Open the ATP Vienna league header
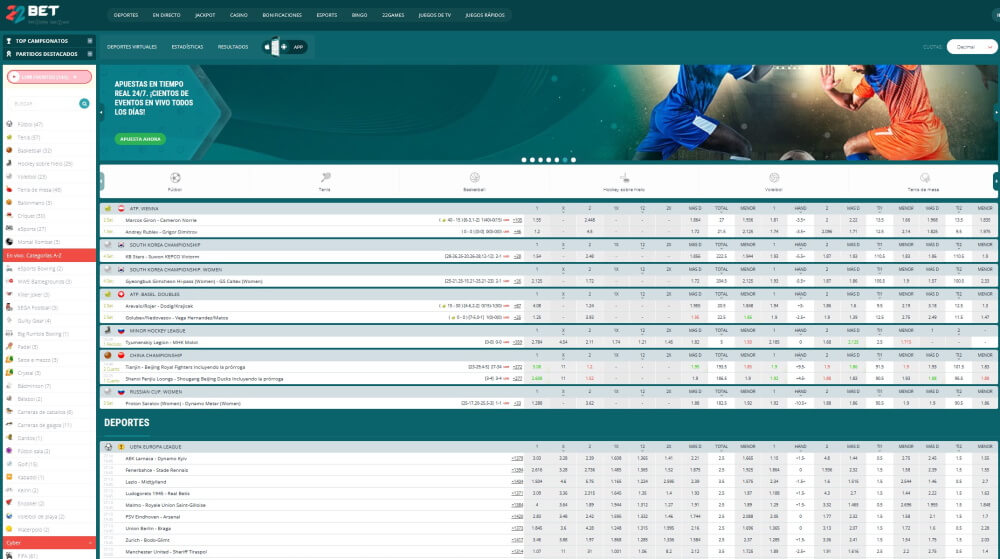 click(x=144, y=208)
